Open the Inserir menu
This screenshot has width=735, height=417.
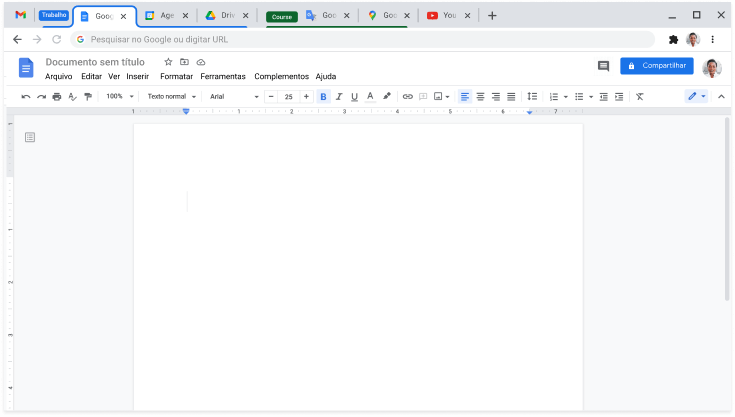click(x=137, y=76)
